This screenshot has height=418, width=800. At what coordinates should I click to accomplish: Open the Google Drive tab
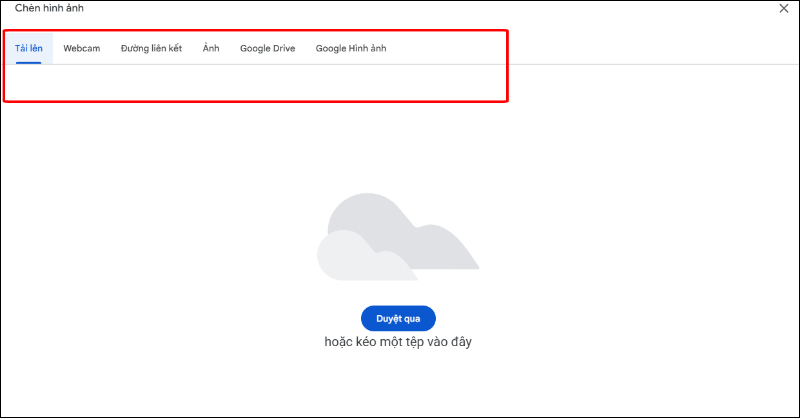coord(267,48)
